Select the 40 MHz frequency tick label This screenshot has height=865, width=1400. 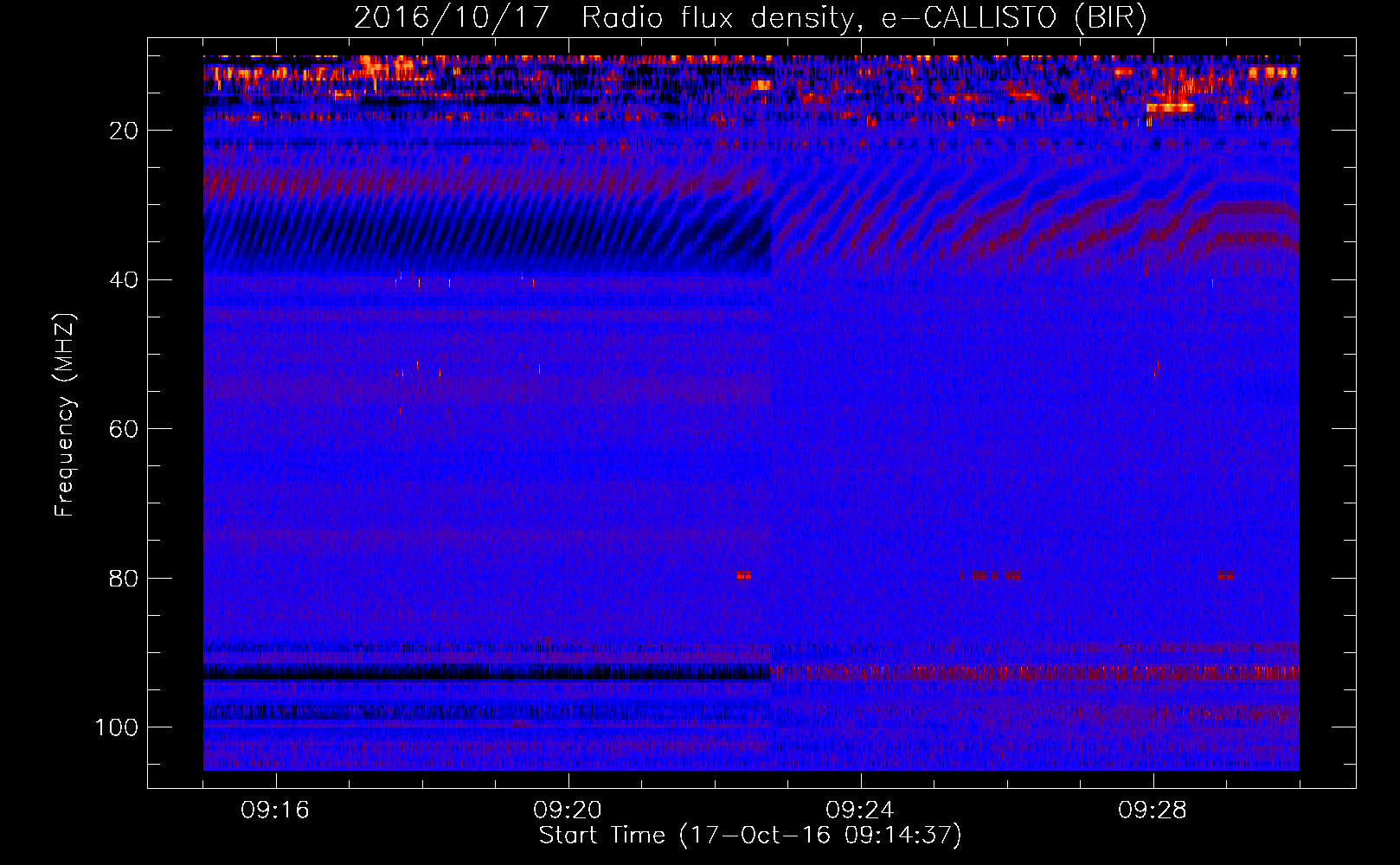click(124, 280)
